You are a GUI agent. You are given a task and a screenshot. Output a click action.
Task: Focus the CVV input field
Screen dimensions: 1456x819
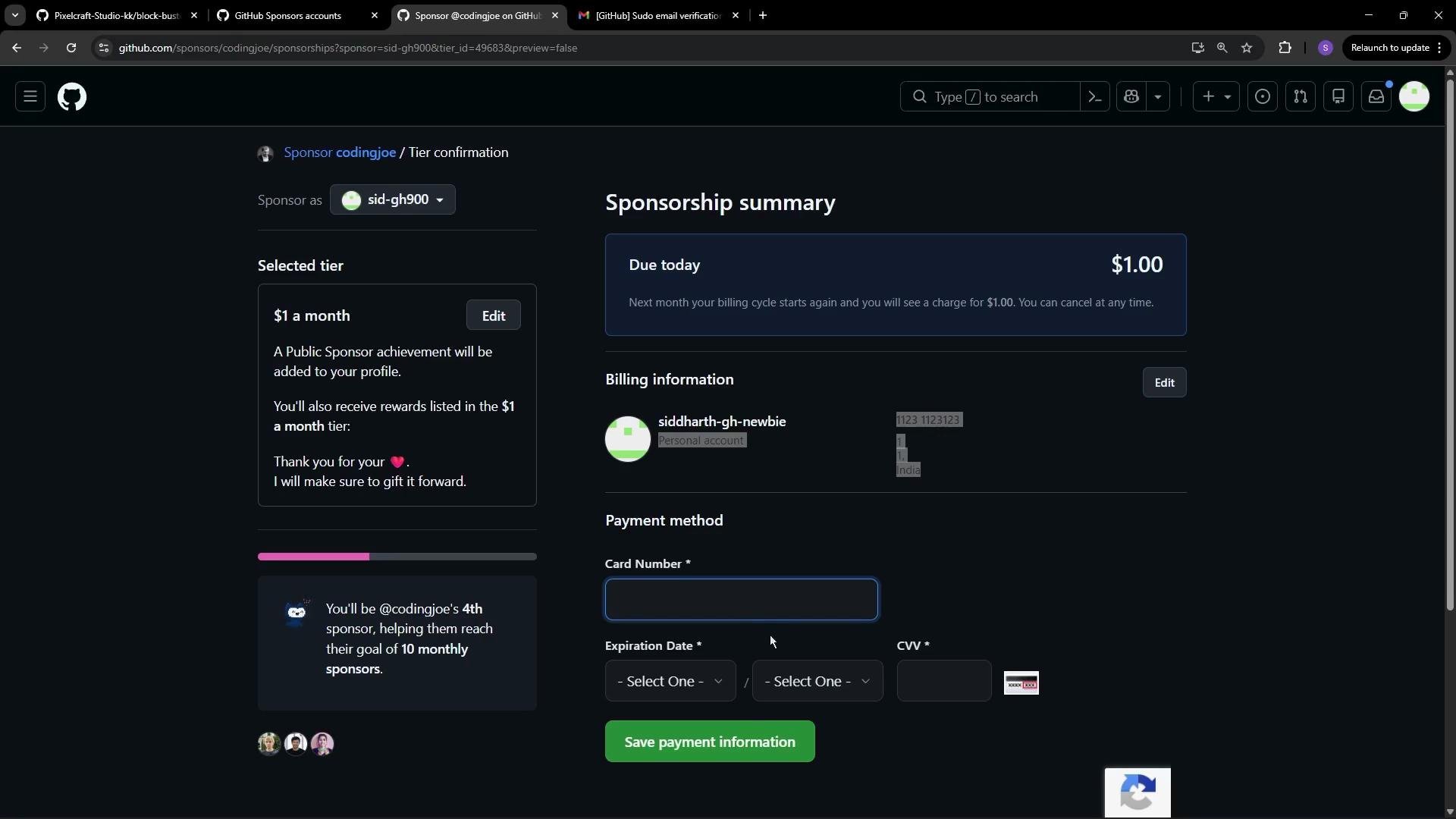(x=944, y=681)
